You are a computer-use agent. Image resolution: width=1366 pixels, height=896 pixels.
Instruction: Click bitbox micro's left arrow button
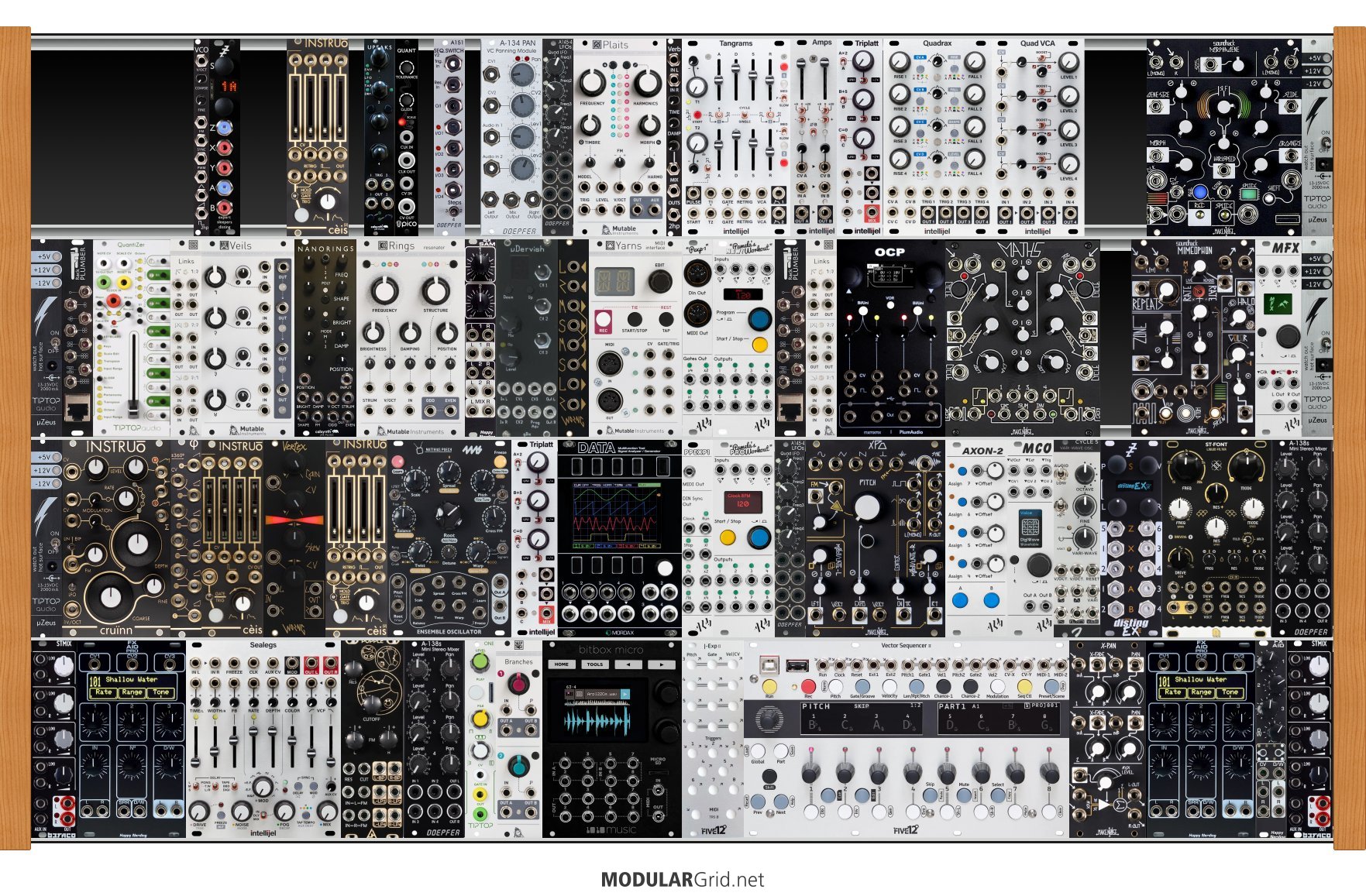628,664
